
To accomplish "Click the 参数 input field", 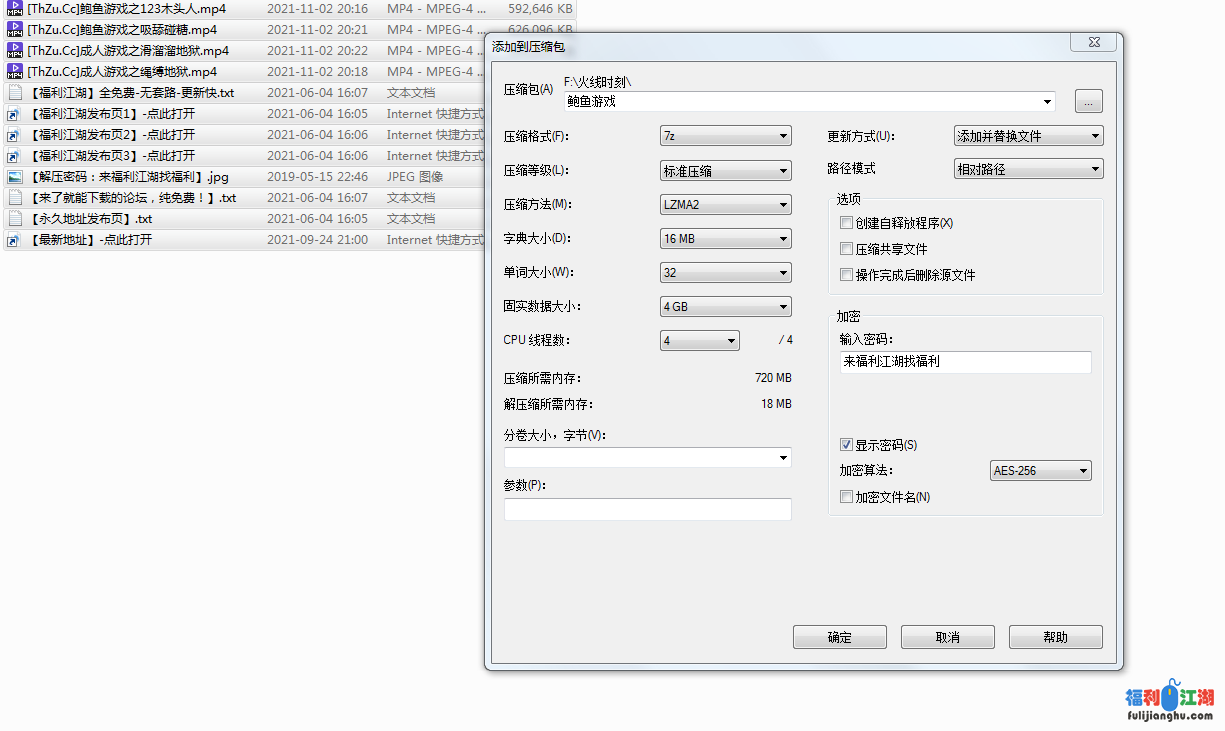I will [647, 509].
